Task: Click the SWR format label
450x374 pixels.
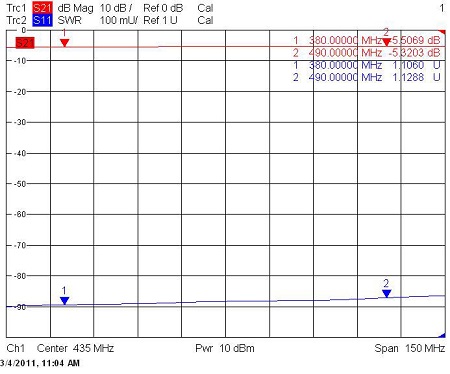Action: click(x=69, y=20)
